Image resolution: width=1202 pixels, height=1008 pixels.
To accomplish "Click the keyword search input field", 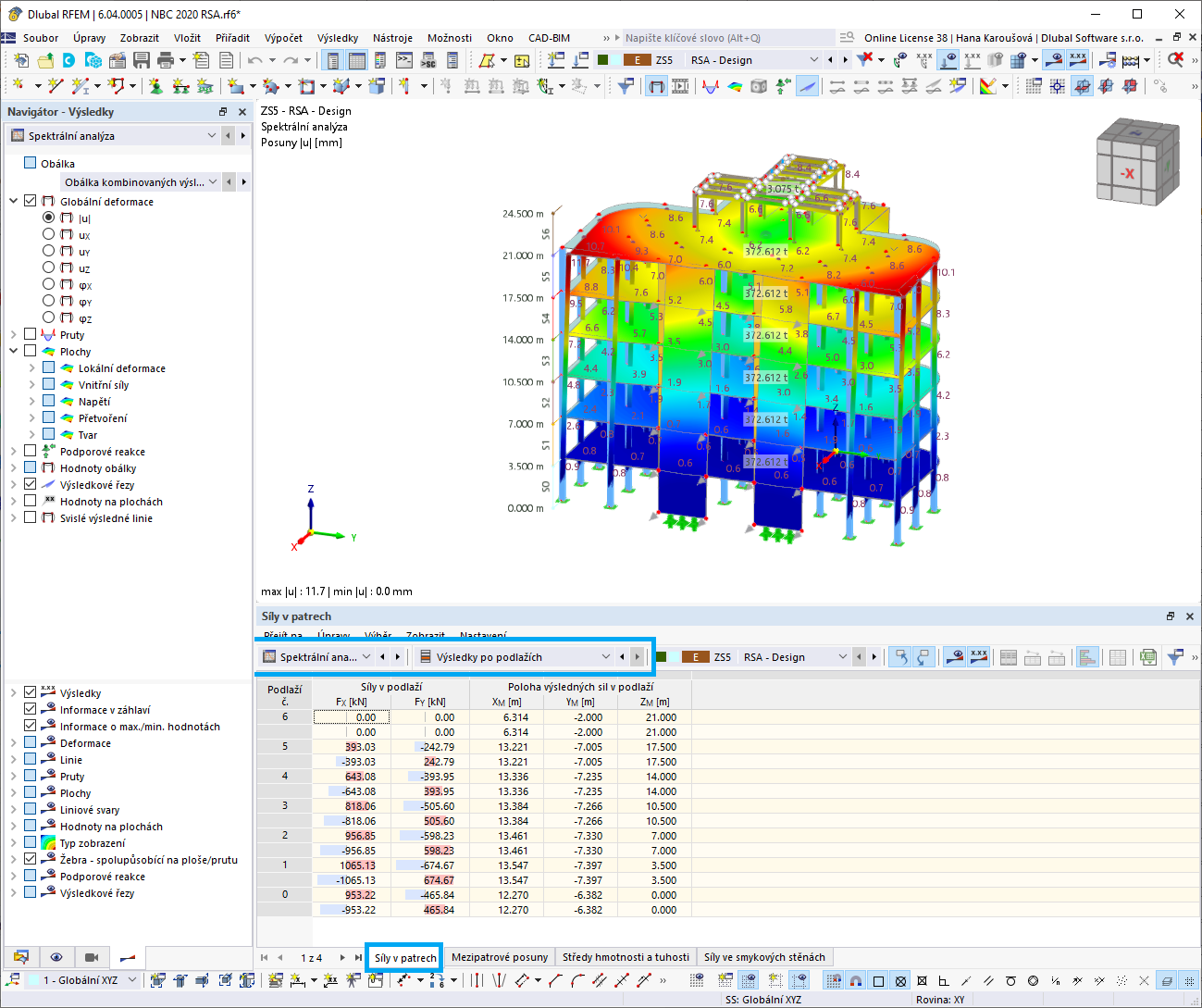I will [x=727, y=38].
